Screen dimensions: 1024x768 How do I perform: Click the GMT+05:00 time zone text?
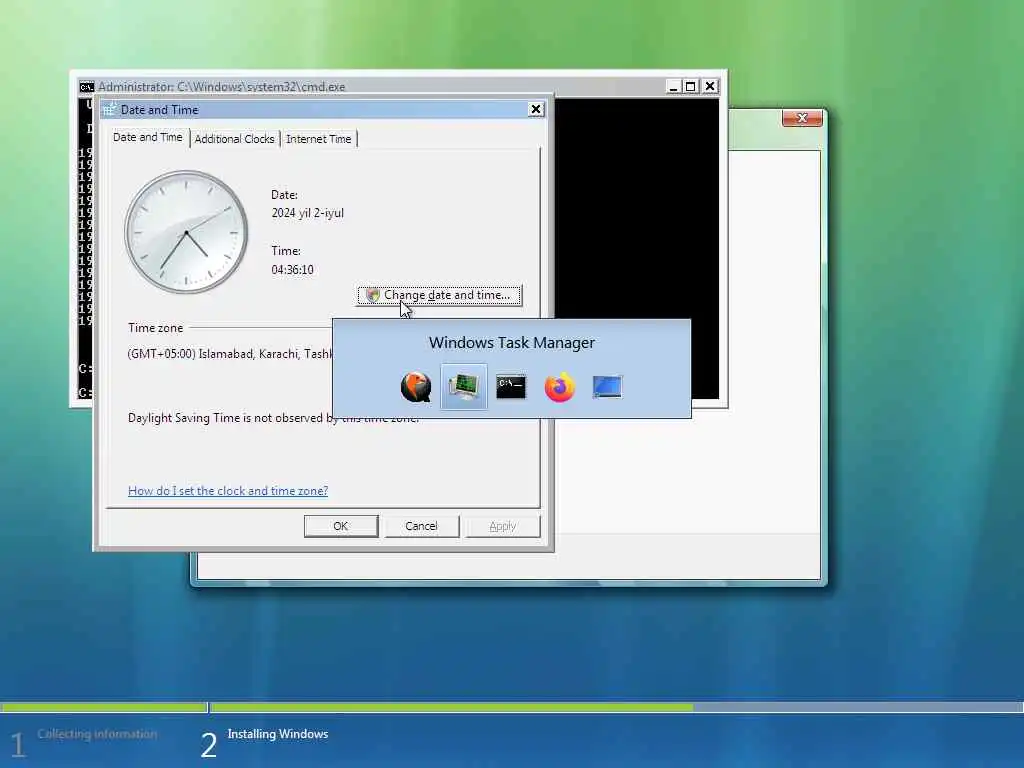coord(230,354)
